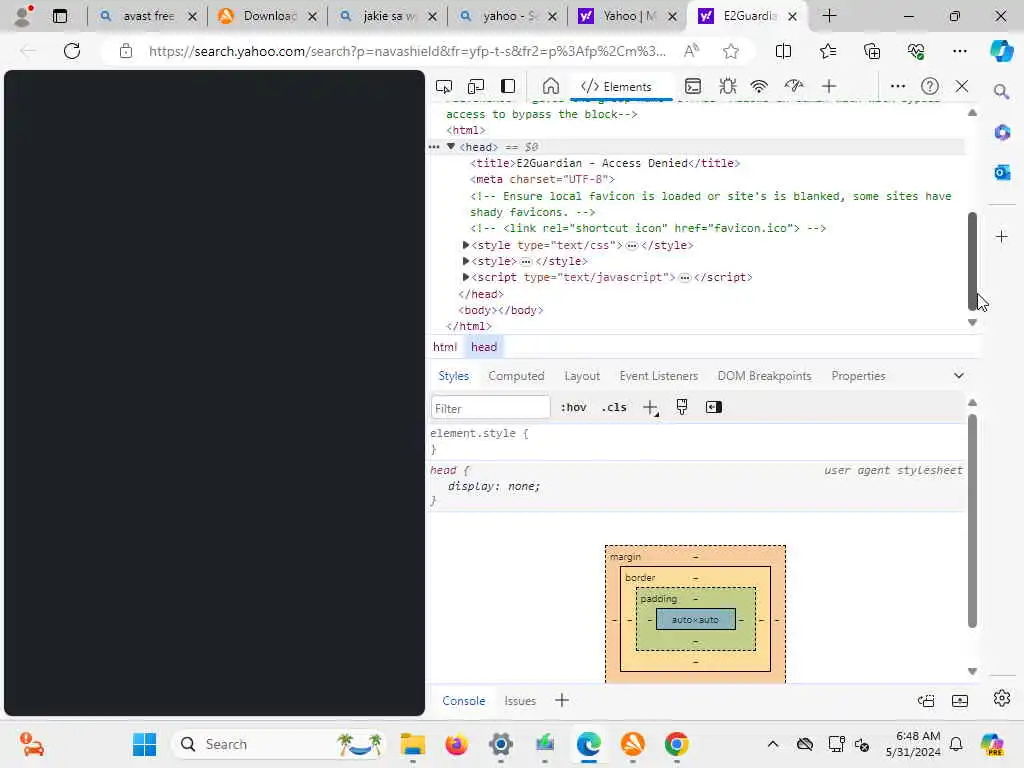Open DevTools help question mark
This screenshot has height=768, width=1024.
click(929, 86)
